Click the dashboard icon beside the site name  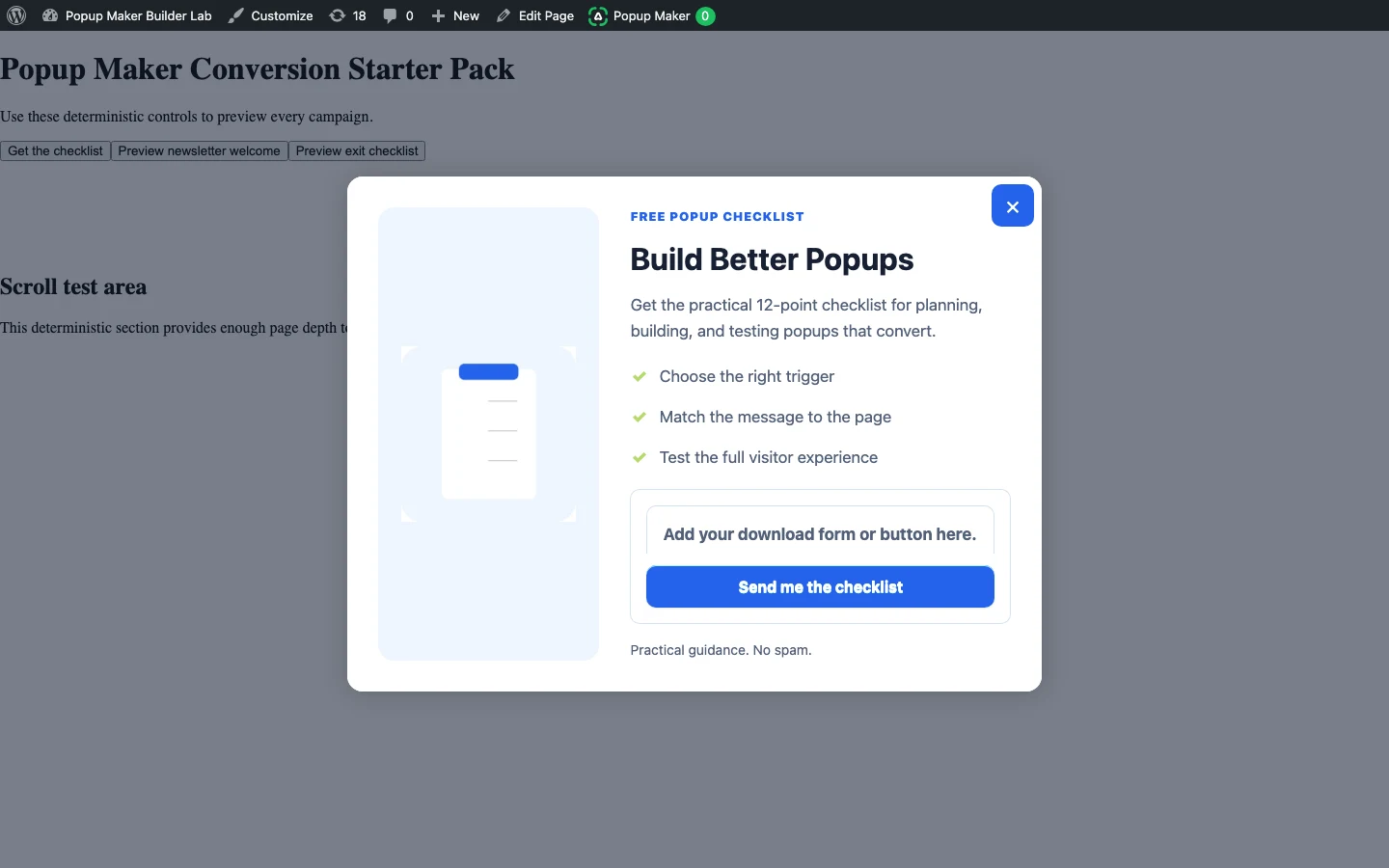(50, 15)
